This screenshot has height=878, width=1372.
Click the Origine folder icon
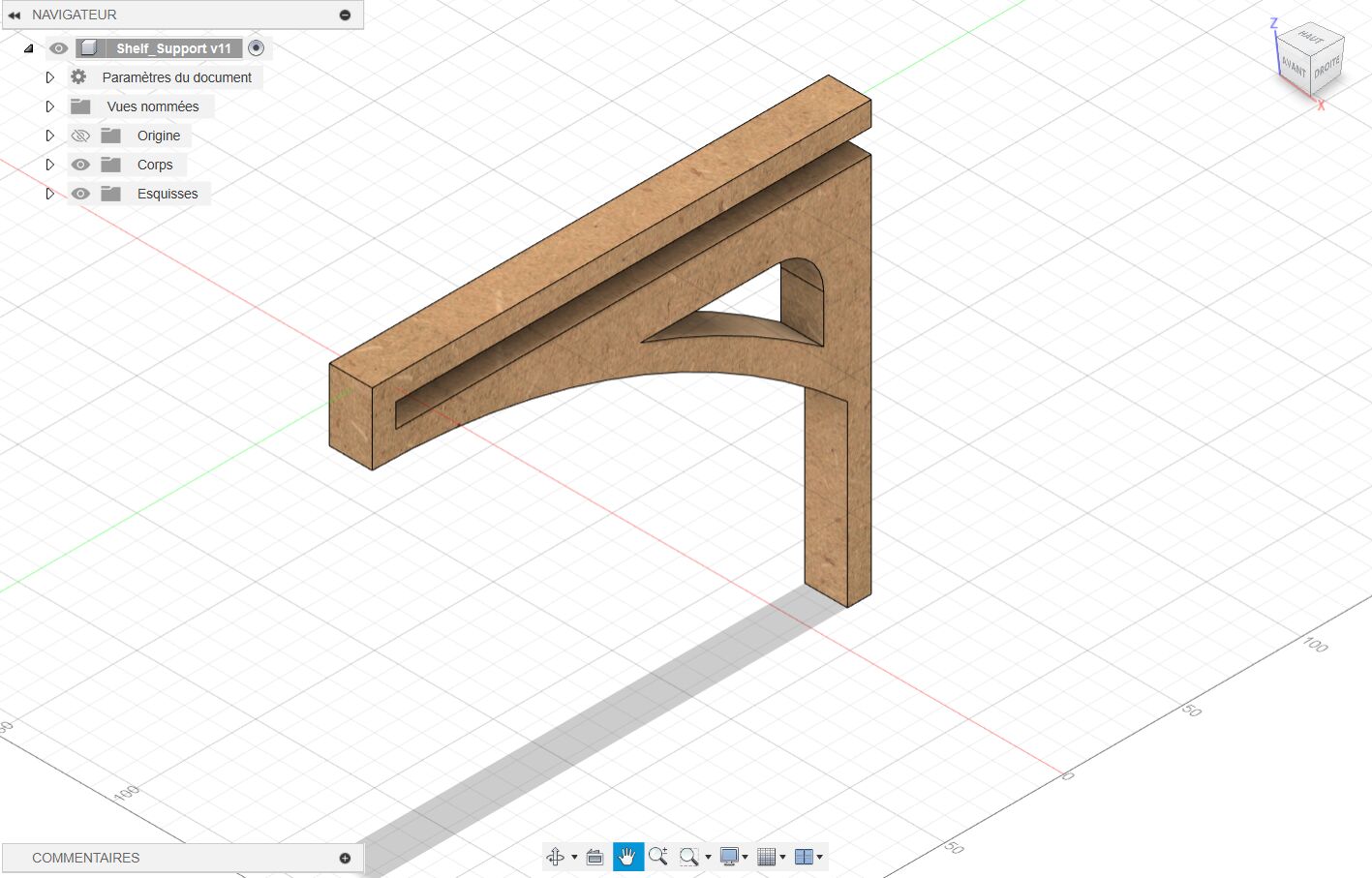coord(111,136)
